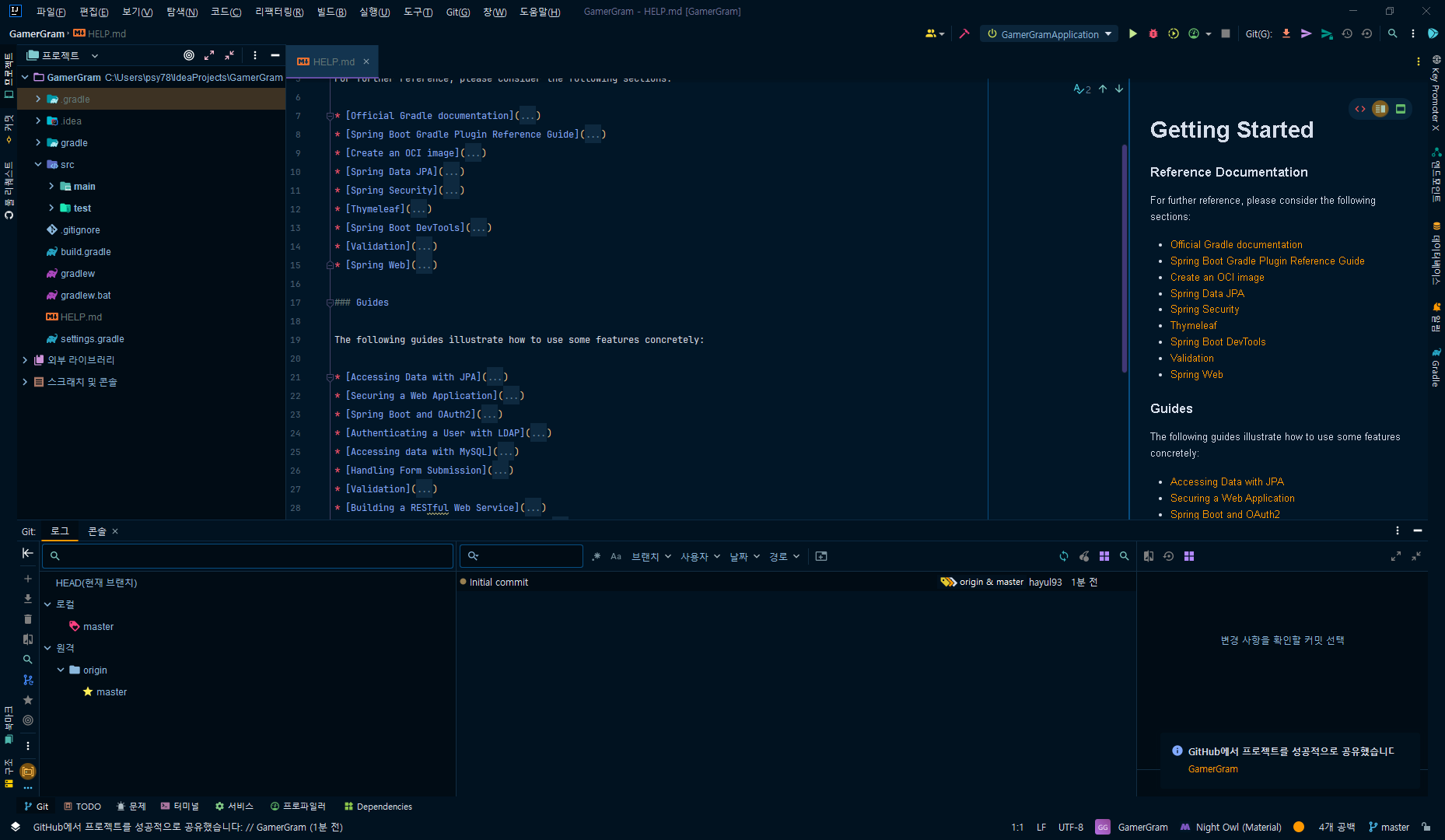Push commits with the green Git icon
The width and height of the screenshot is (1445, 840).
pos(1327,33)
